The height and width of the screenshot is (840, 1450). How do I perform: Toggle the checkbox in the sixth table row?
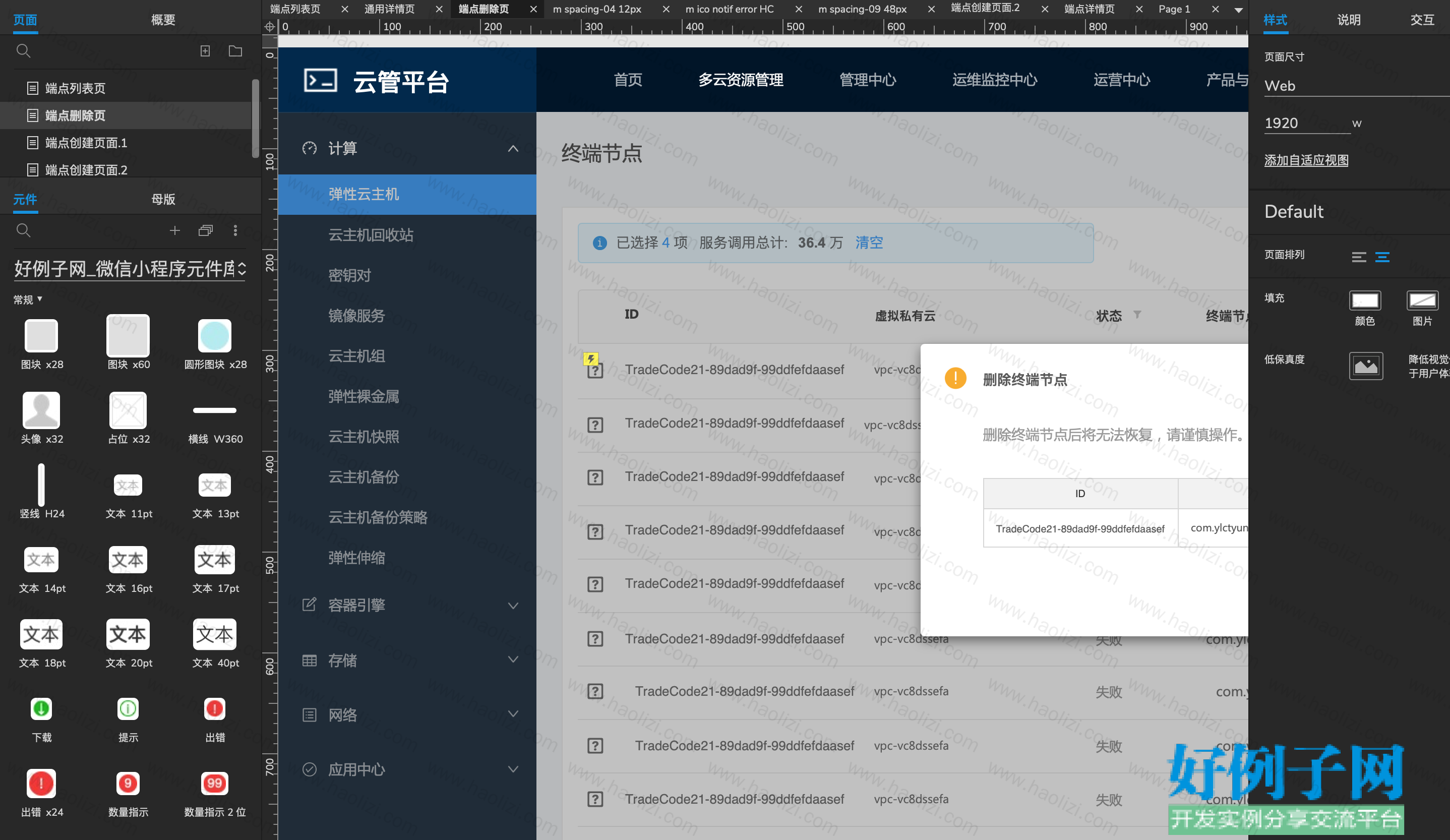(595, 639)
